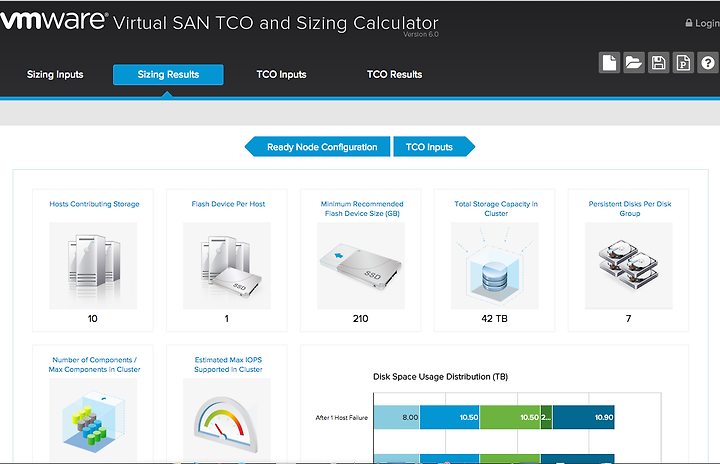
Task: Click the lock icon beside Login
Action: (x=689, y=23)
